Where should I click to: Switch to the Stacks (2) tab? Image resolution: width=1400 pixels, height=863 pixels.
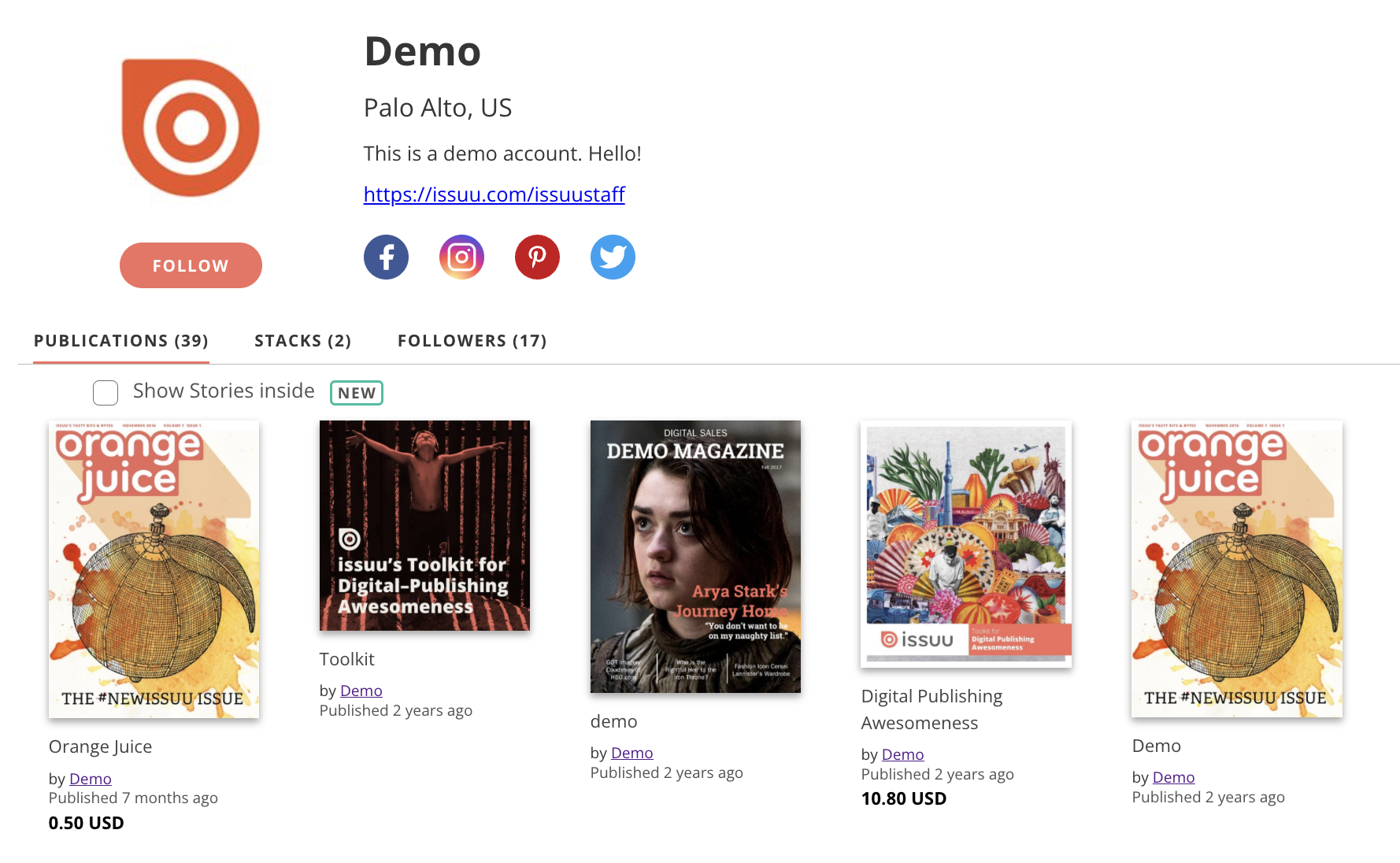[302, 341]
